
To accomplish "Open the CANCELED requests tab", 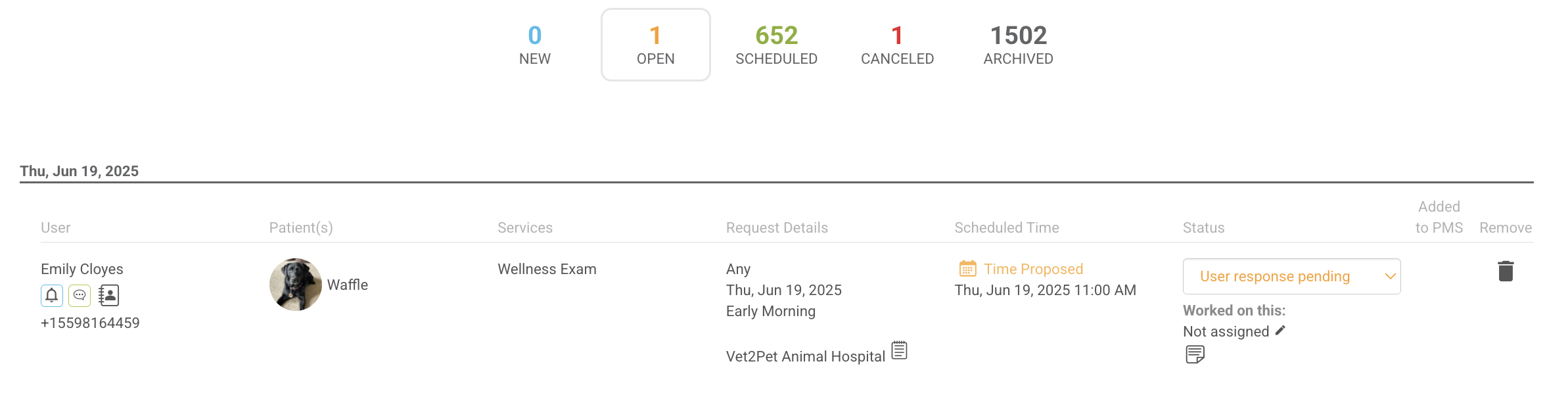I will (897, 45).
